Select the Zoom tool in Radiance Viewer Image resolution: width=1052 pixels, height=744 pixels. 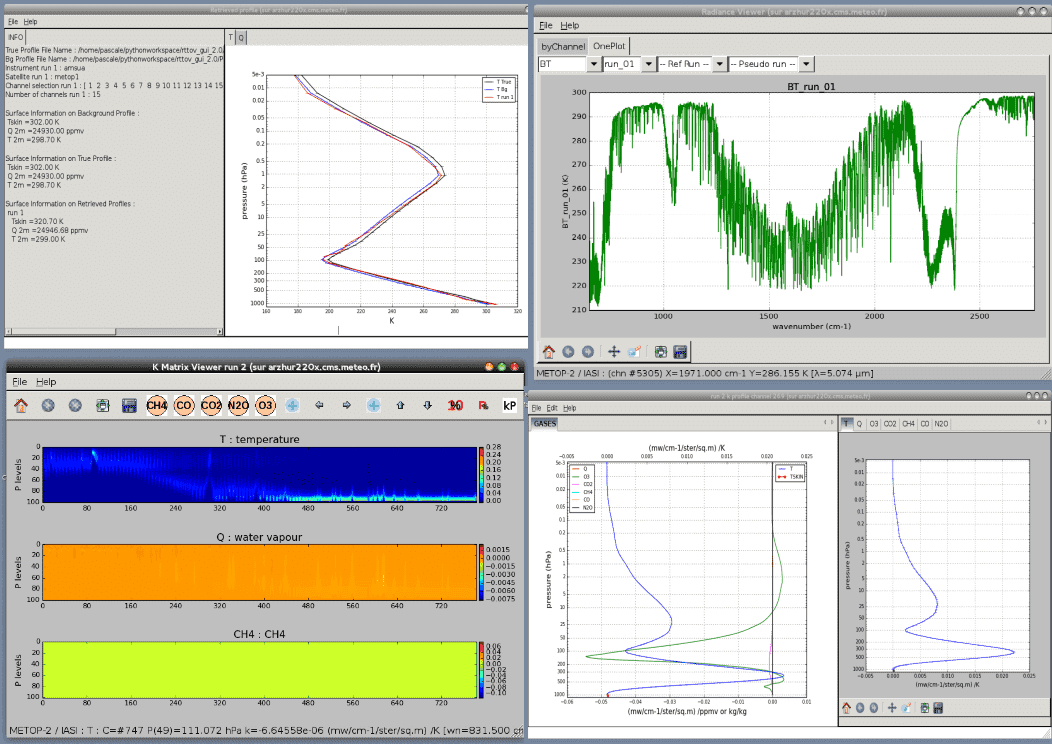634,352
